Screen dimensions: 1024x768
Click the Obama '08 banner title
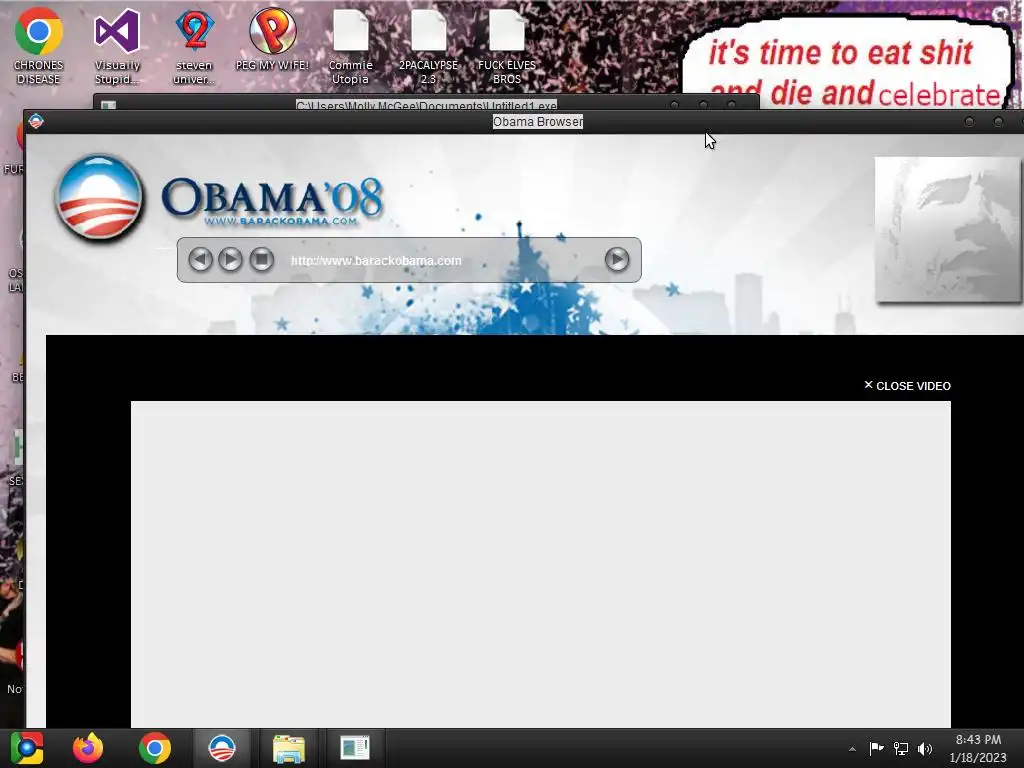coord(272,200)
